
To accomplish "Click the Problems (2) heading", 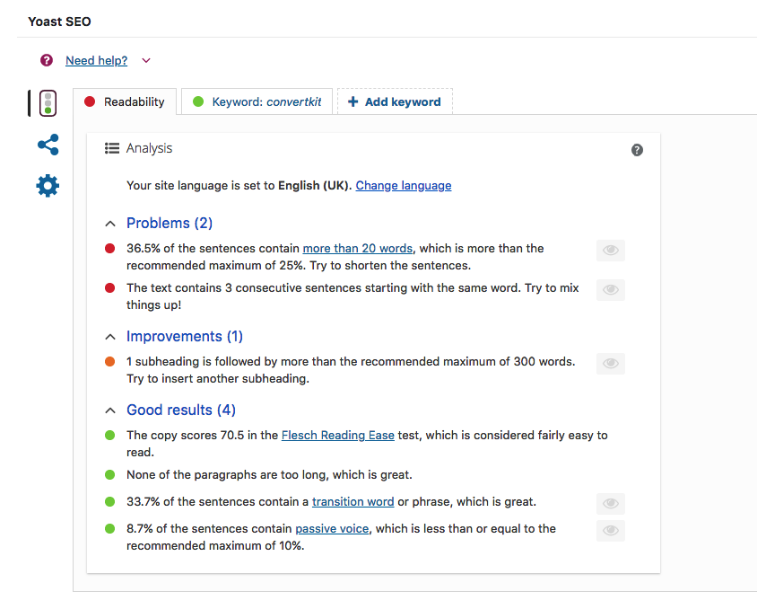I will (169, 223).
